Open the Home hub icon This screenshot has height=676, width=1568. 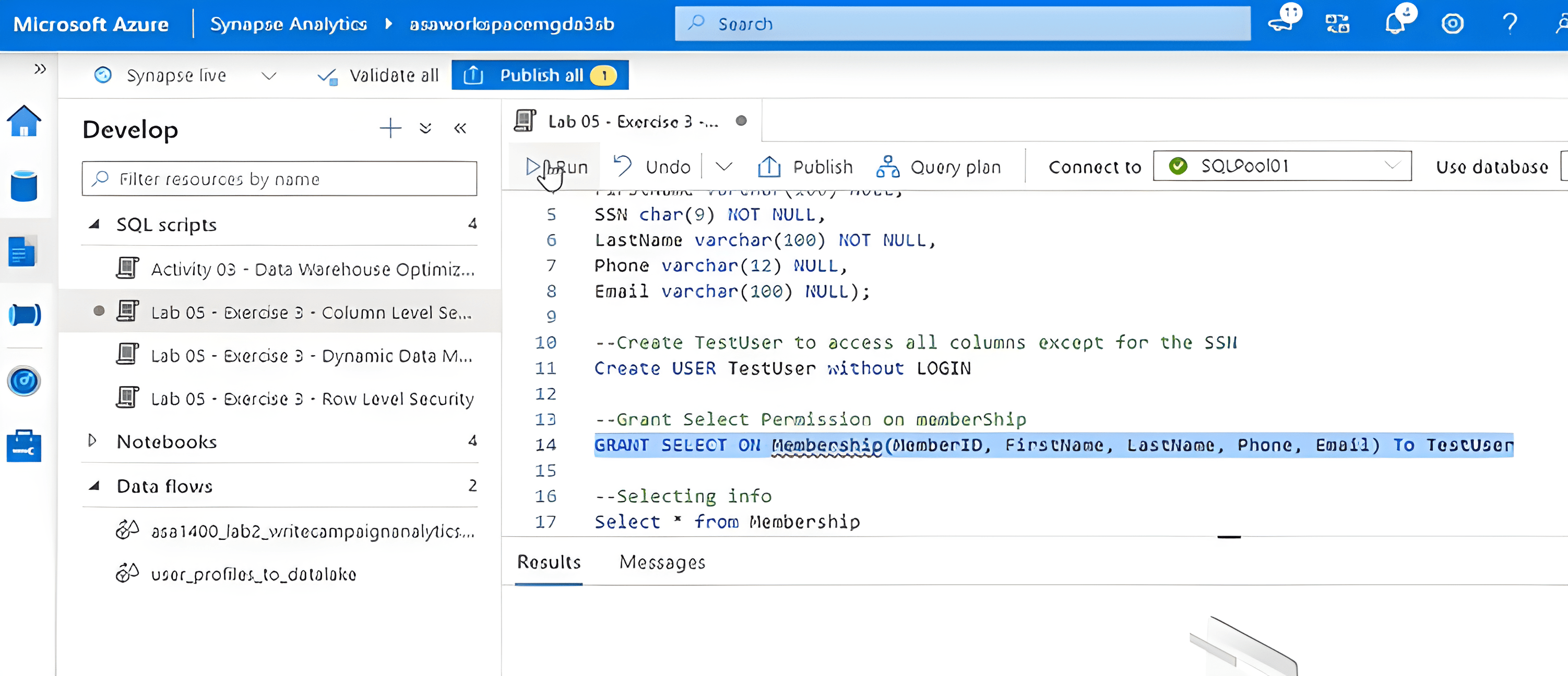pos(23,120)
